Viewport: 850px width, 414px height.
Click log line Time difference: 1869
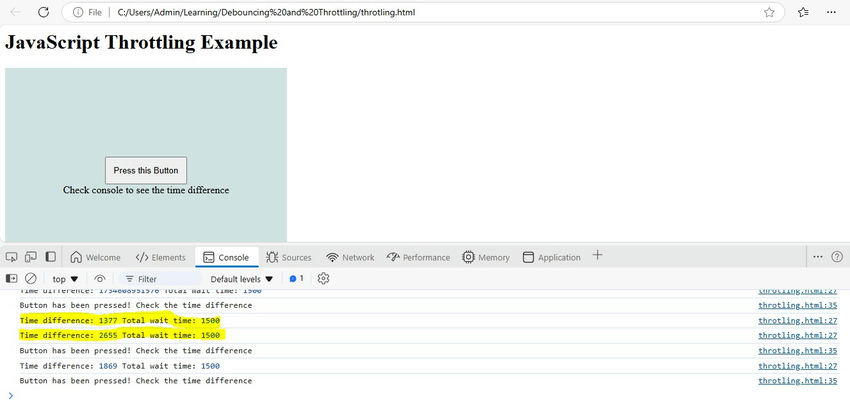point(120,366)
